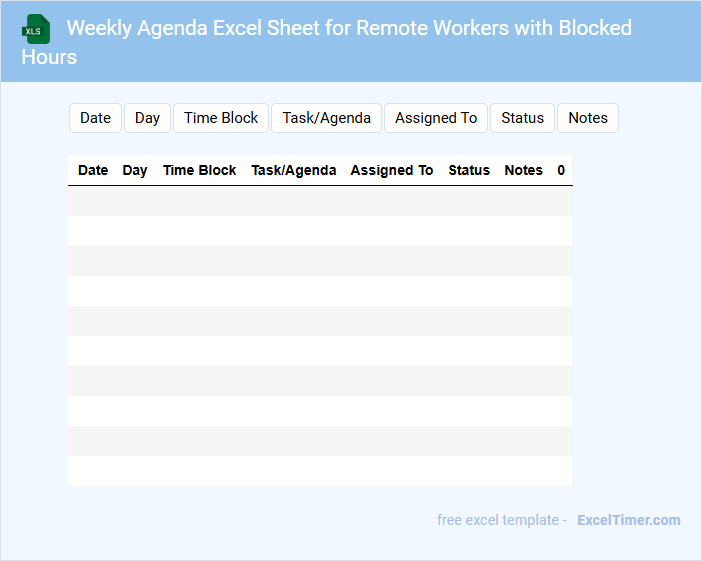
Task: Click the Status table column header
Action: pos(469,170)
